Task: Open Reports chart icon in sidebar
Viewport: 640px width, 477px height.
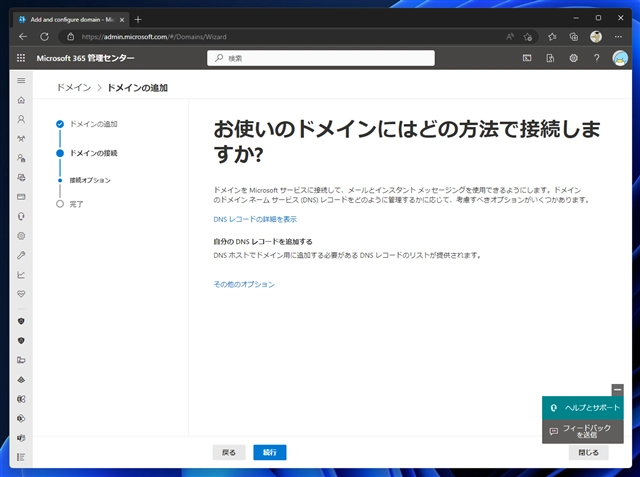Action: click(21, 274)
